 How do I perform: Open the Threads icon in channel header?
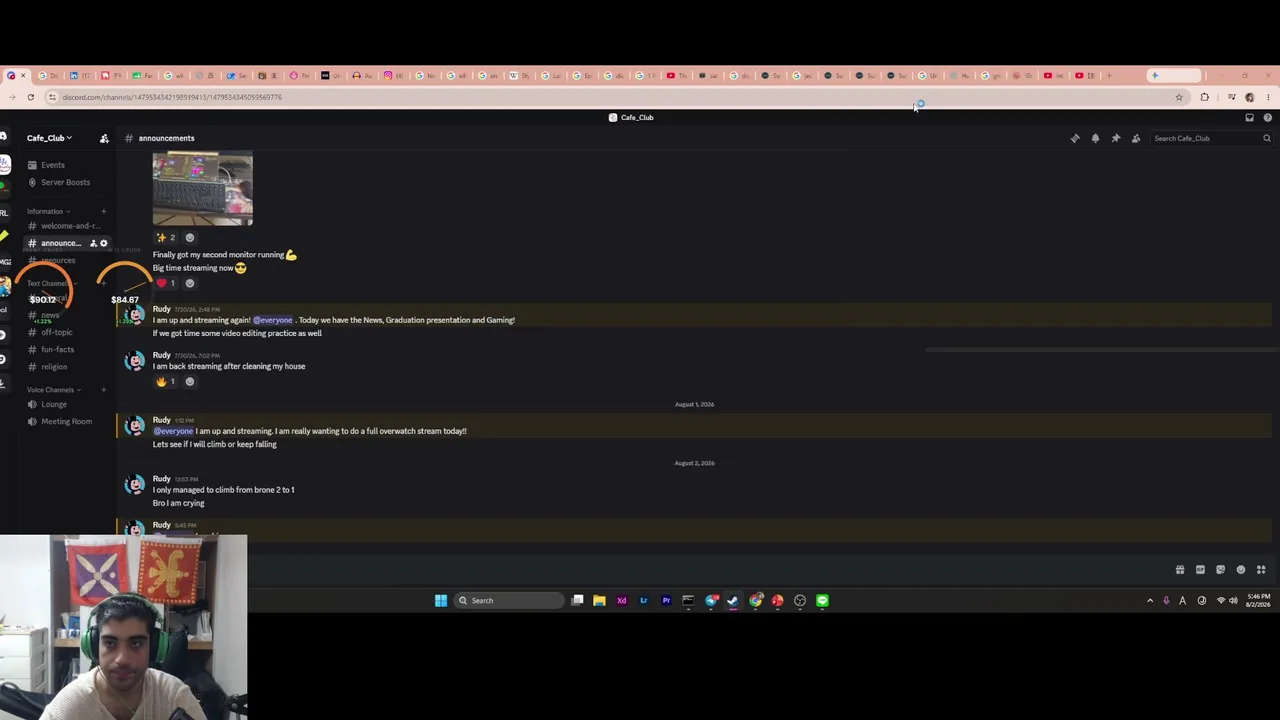(x=1075, y=138)
